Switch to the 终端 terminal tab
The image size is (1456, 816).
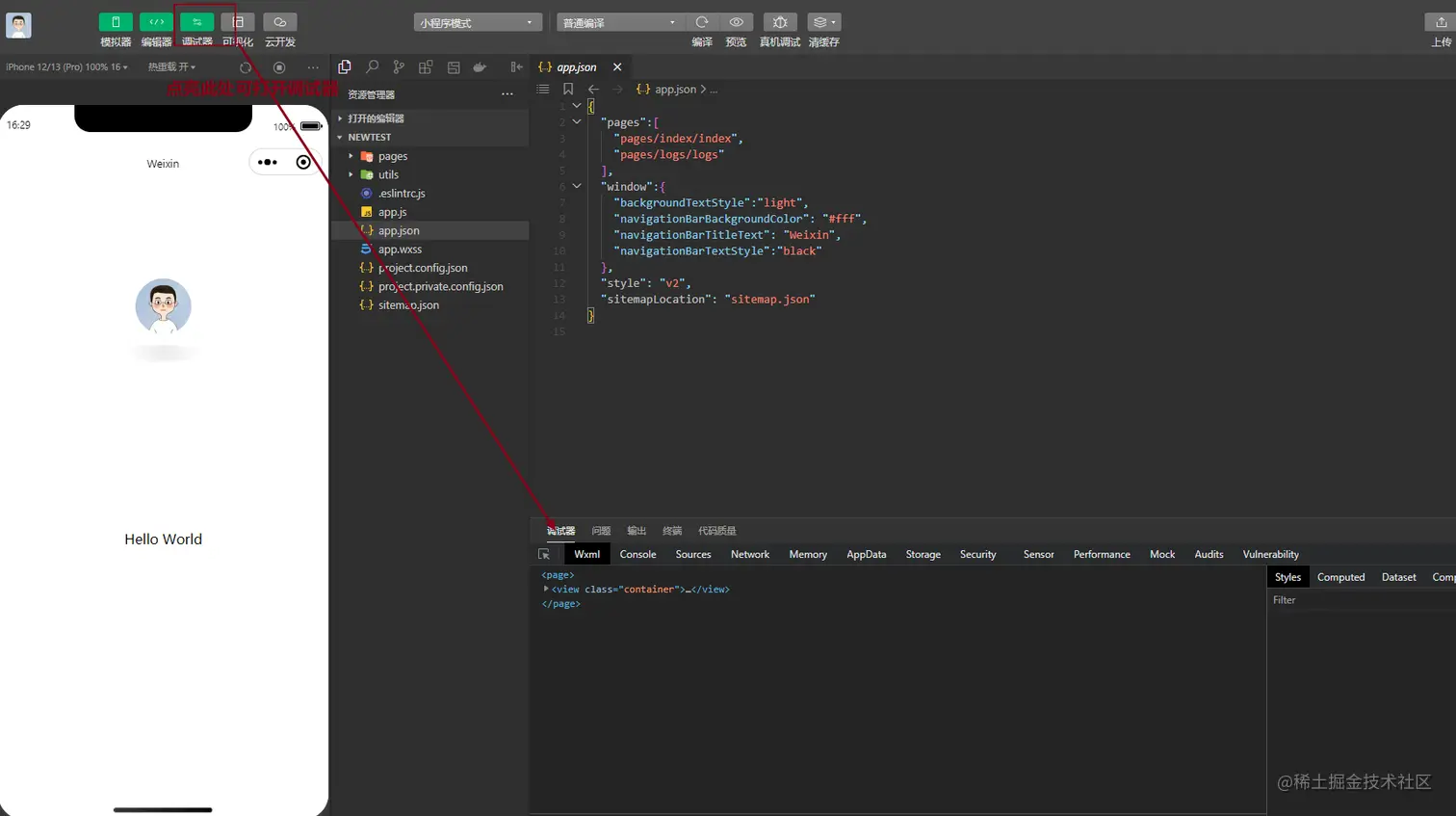pyautogui.click(x=672, y=531)
